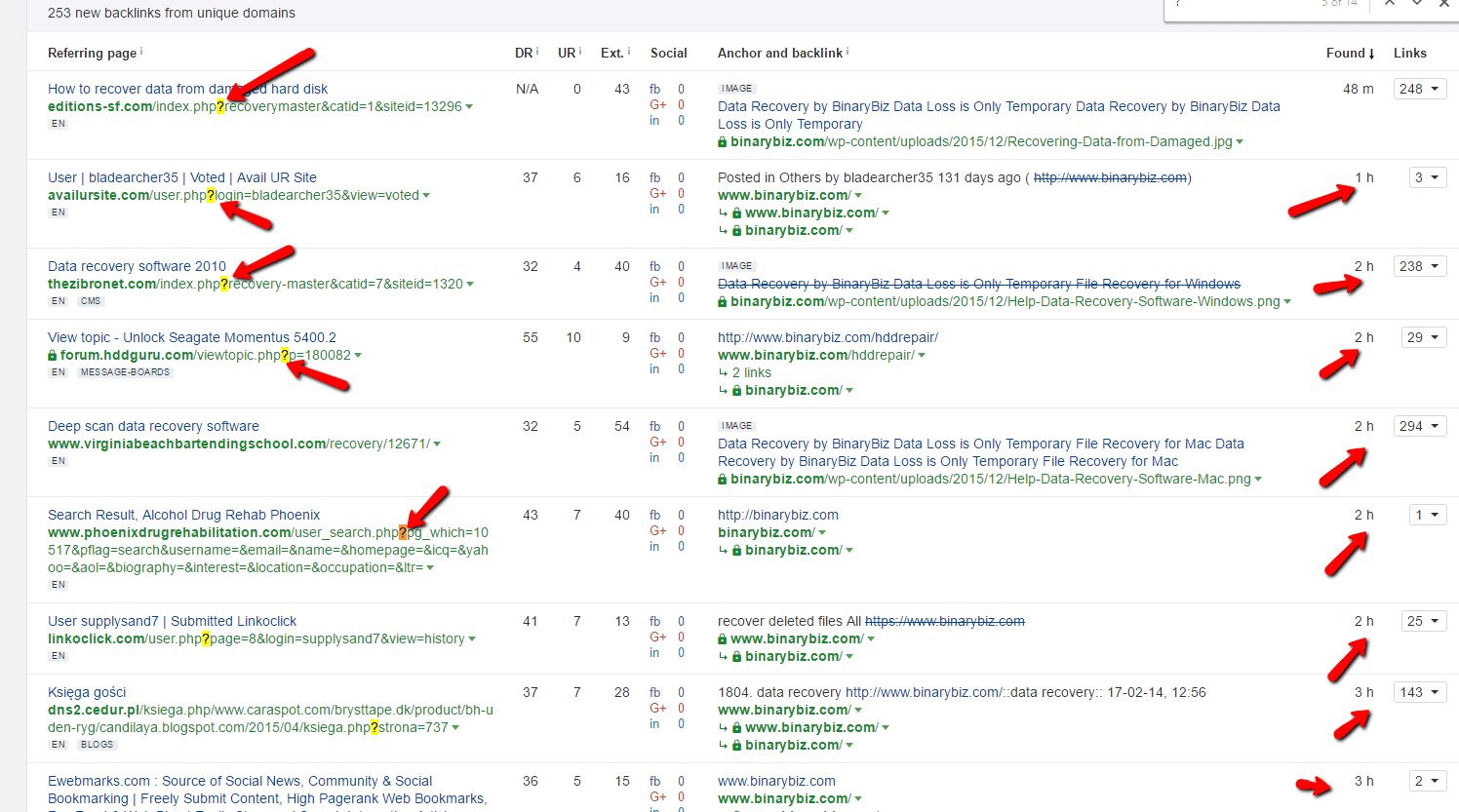Click IMAGE badge in editions-sf.com row
This screenshot has width=1459, height=812.
pyautogui.click(x=736, y=89)
